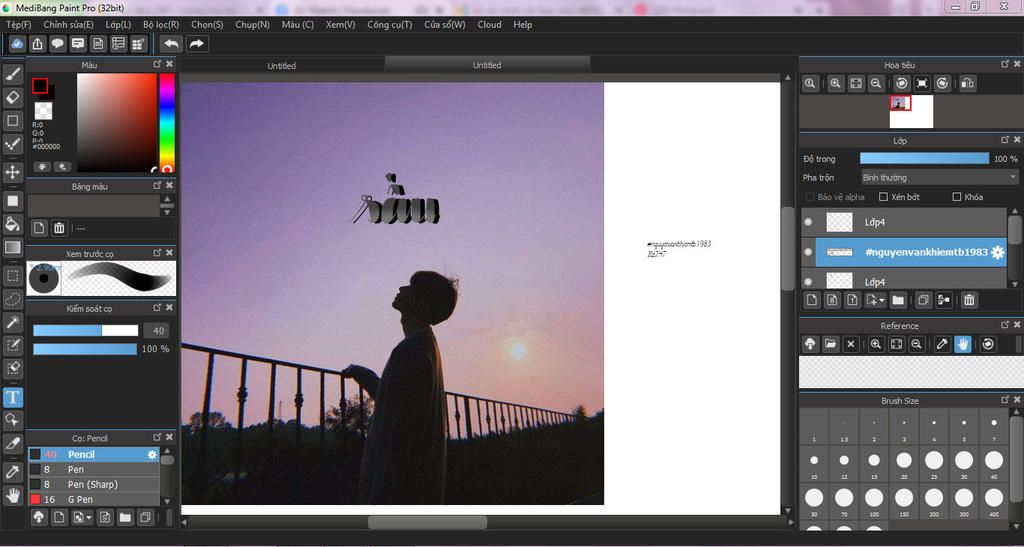Float the Lớp panel with popout icon
Image resolution: width=1024 pixels, height=547 pixels.
tap(1005, 140)
